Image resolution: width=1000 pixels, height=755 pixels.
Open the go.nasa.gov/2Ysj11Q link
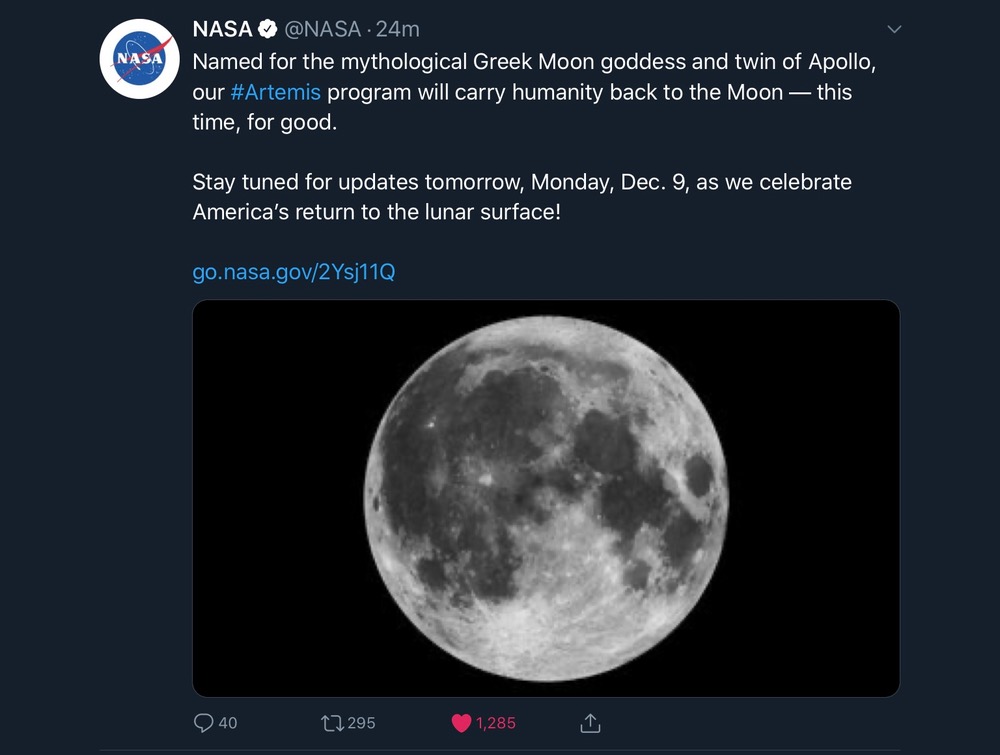tap(293, 271)
